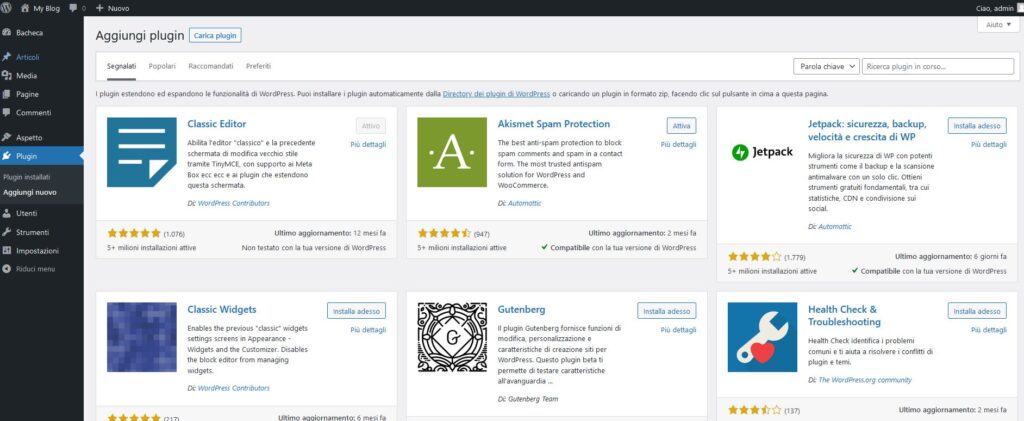
Task: Open Più dettagli for Classic Editor
Action: (x=368, y=144)
